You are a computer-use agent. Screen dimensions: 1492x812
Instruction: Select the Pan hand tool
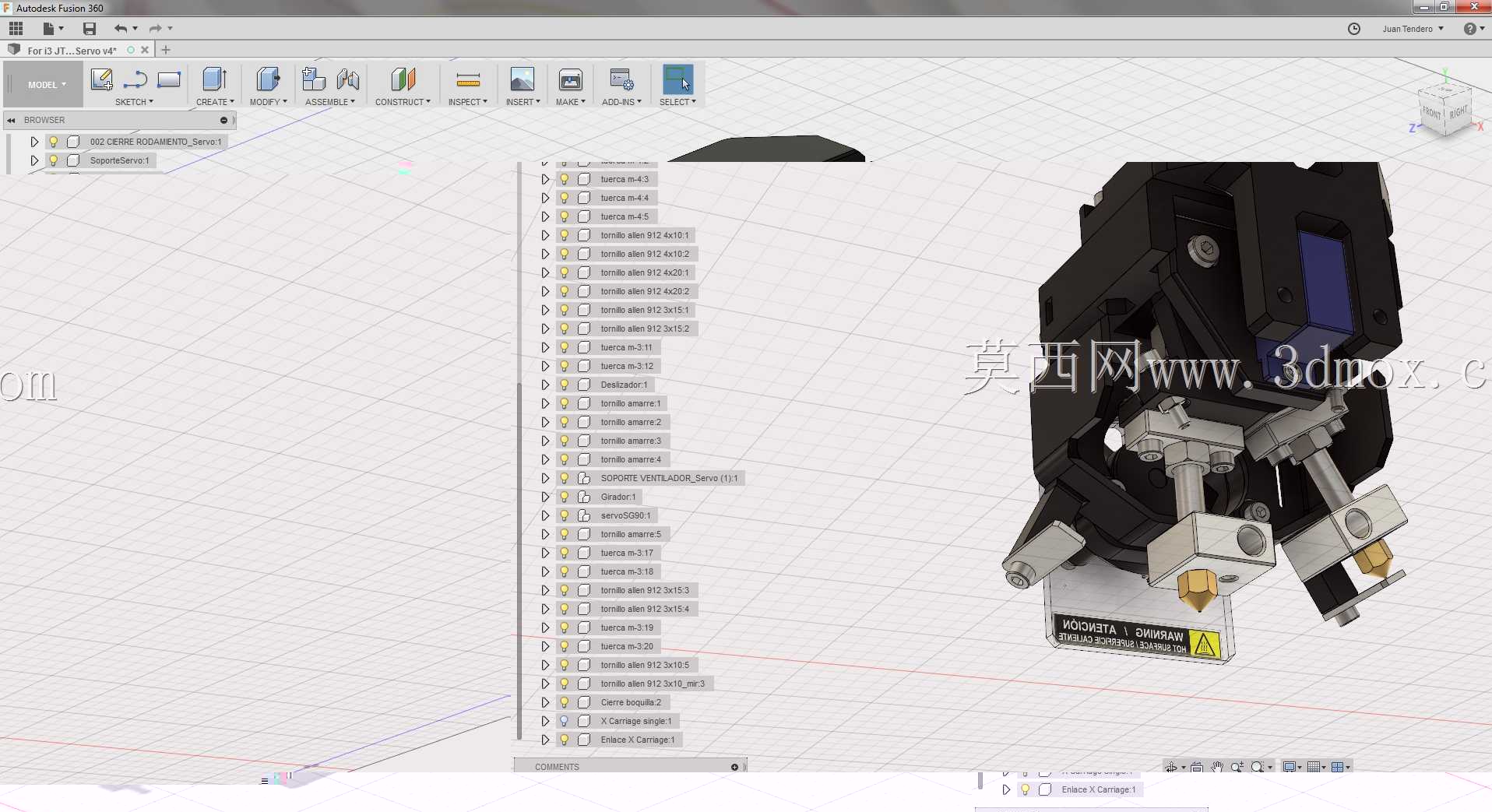(x=1217, y=767)
